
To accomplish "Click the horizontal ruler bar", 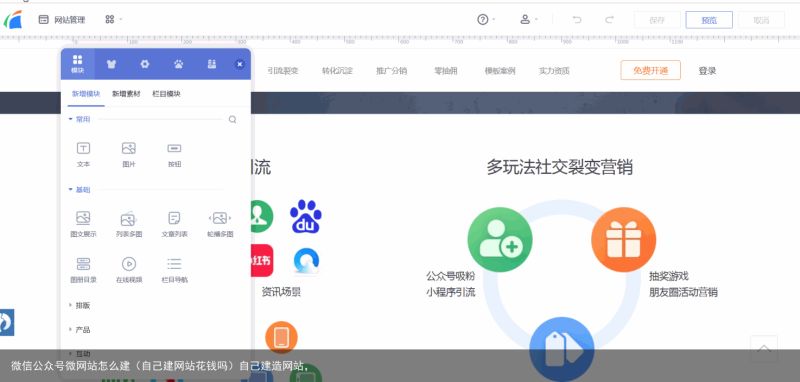I will tap(400, 41).
